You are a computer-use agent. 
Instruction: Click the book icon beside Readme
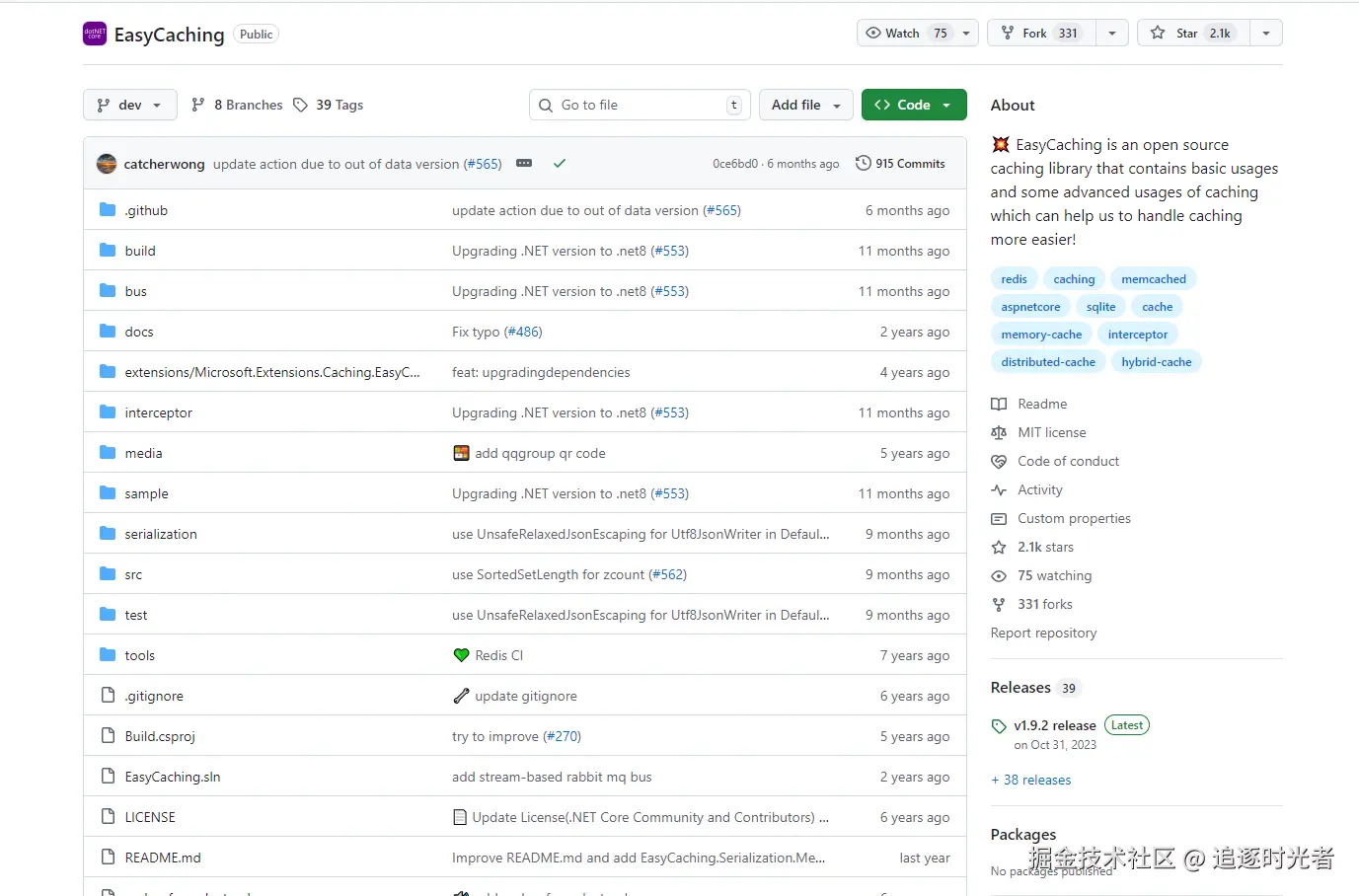(x=999, y=404)
